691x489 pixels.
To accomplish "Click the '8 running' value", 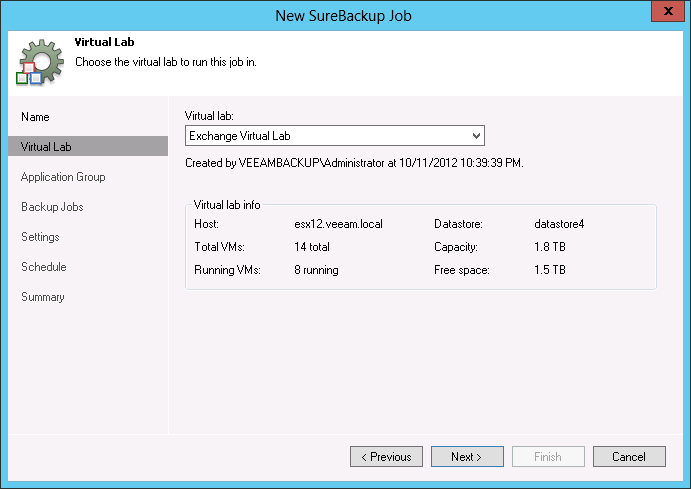I will [x=316, y=270].
